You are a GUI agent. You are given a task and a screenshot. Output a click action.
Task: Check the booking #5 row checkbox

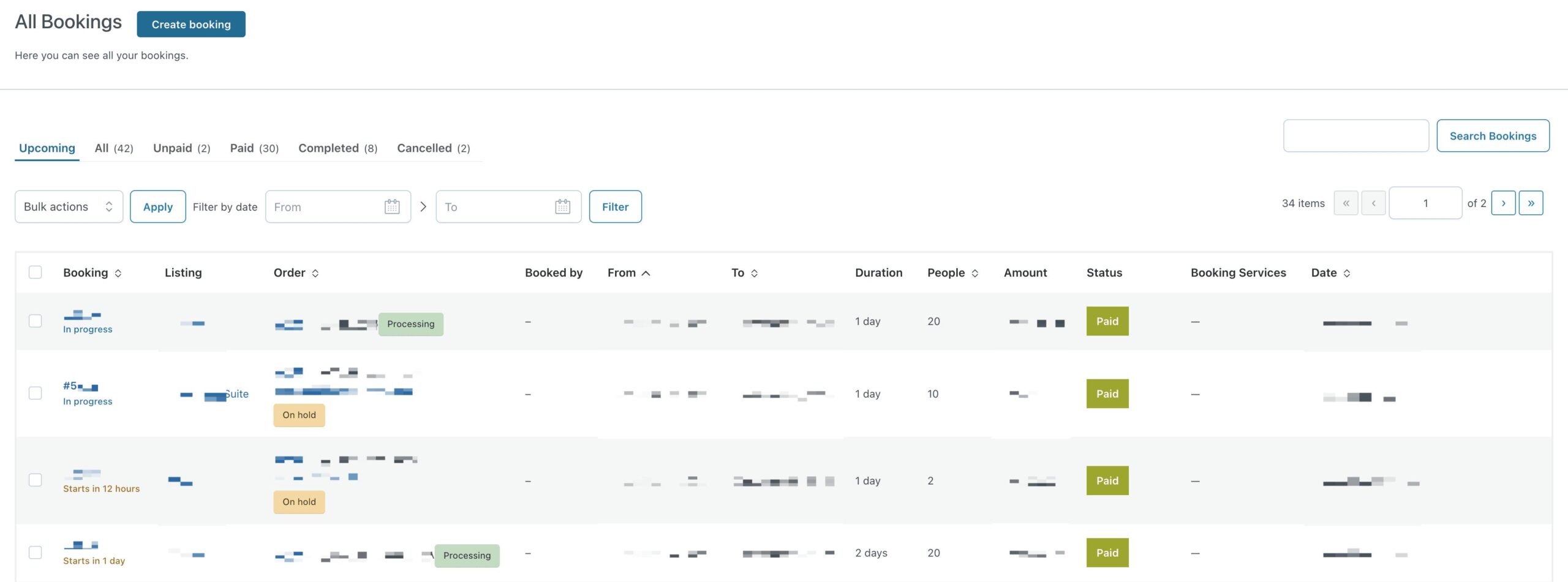[x=36, y=394]
